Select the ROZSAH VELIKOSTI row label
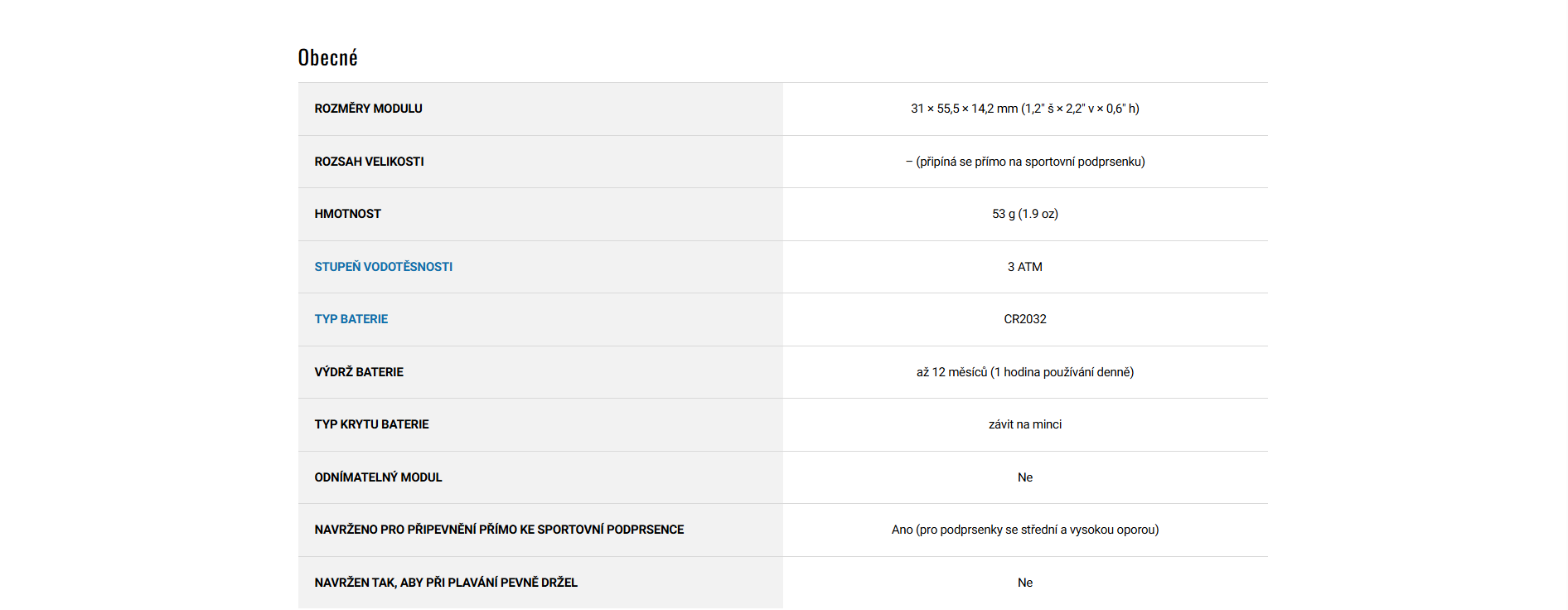 coord(369,162)
